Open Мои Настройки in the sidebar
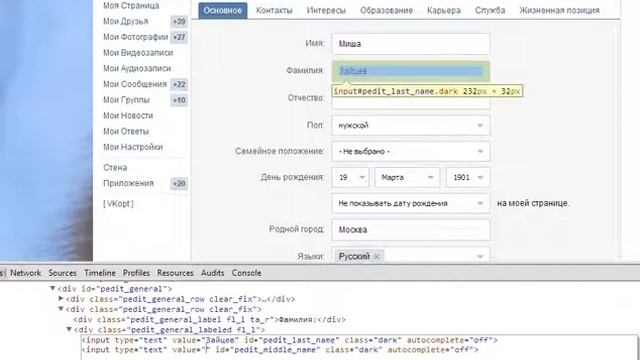Viewport: 640px width, 360px height. click(133, 147)
